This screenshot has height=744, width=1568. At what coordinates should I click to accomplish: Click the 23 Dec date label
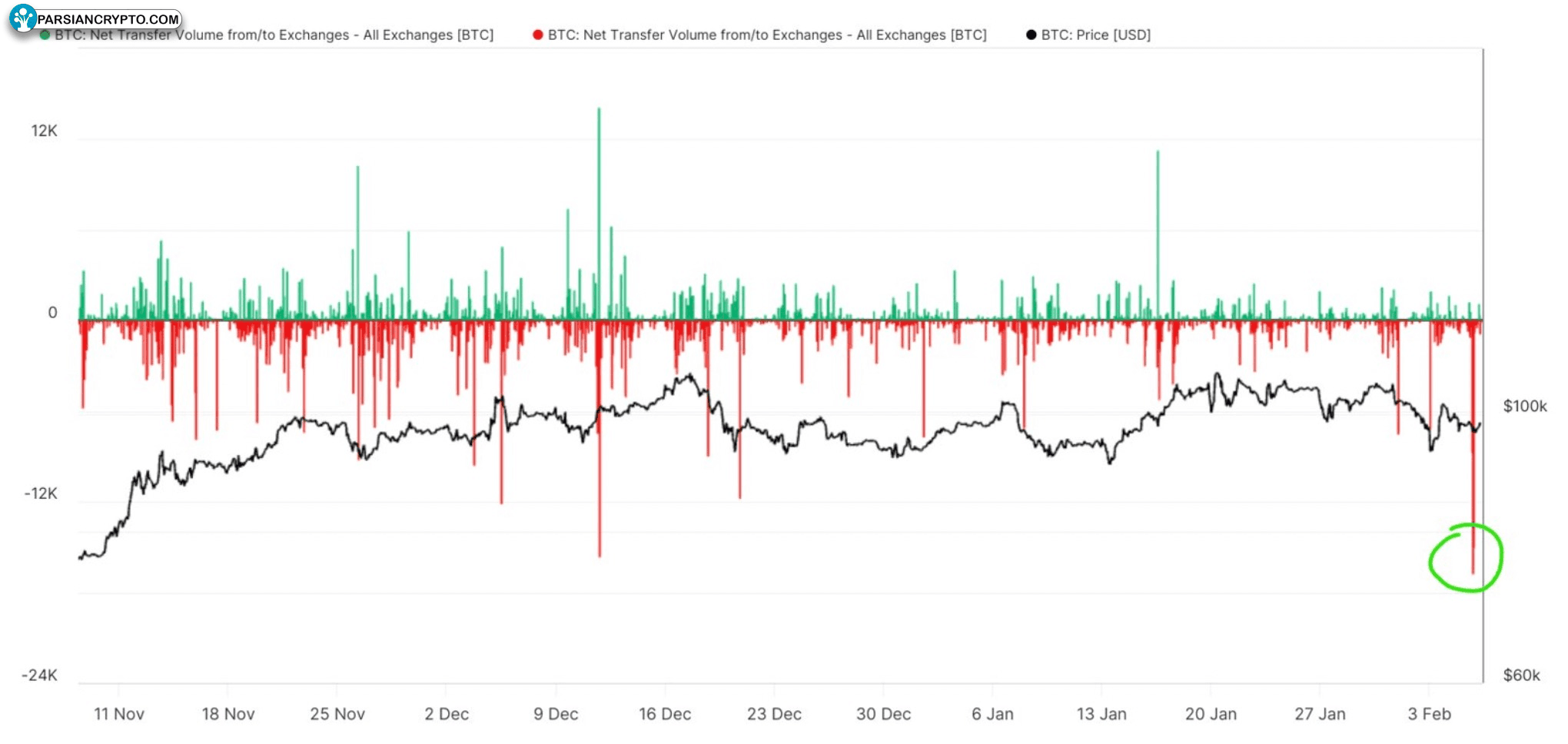coord(774,714)
